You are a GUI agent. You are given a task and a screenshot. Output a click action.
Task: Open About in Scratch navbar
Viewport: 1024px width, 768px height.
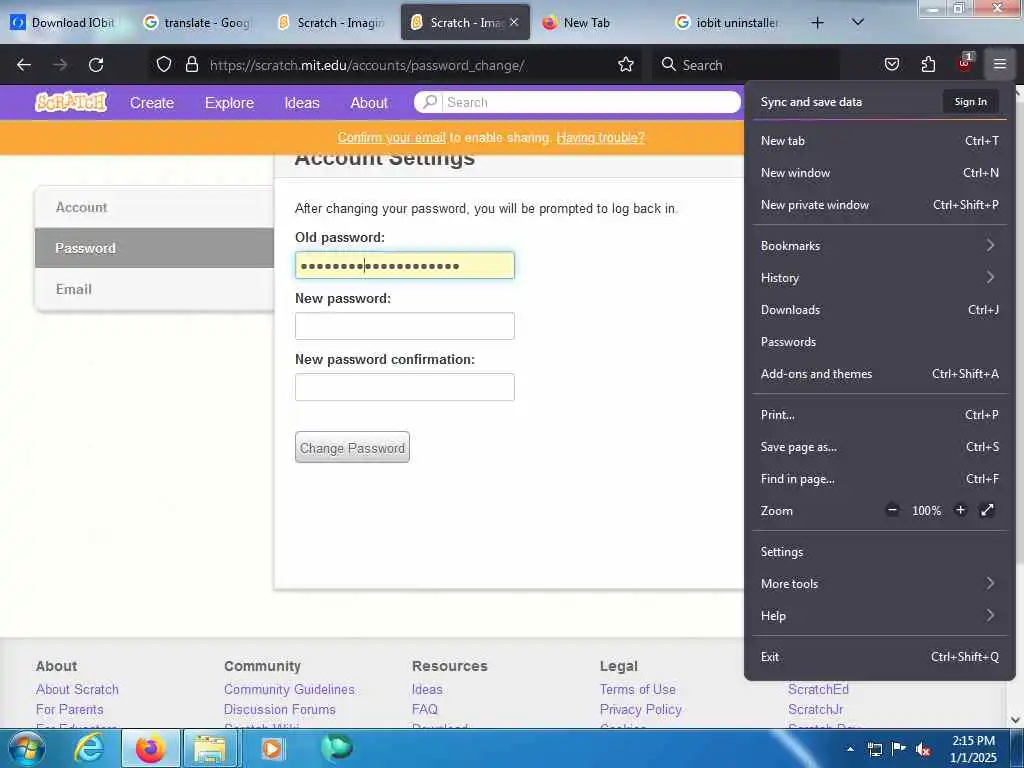point(369,103)
